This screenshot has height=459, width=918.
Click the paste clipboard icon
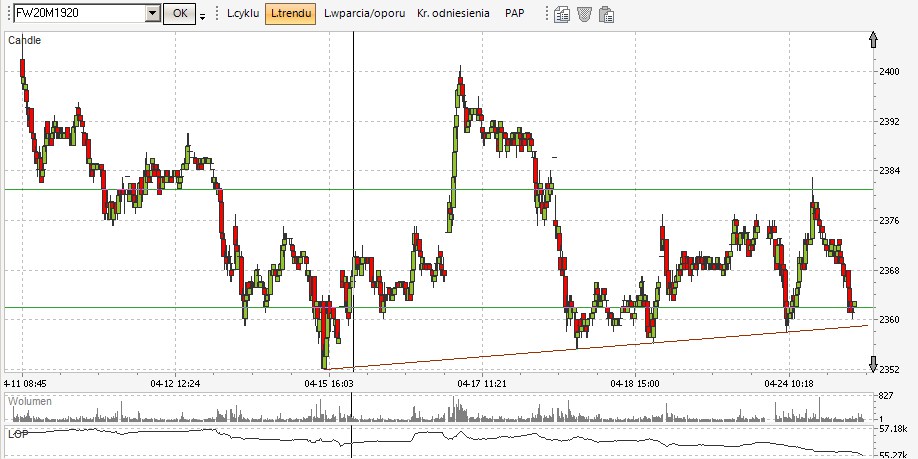click(x=606, y=14)
